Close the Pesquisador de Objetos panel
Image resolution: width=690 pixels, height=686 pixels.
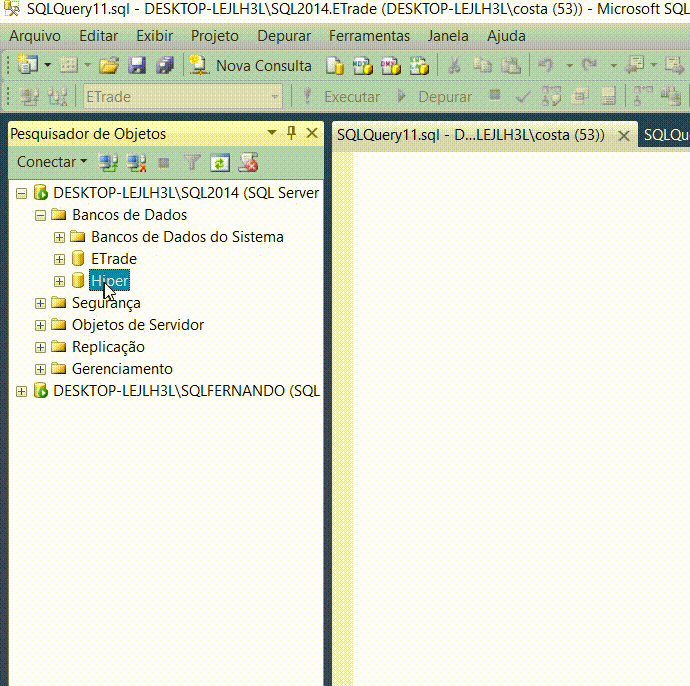point(312,132)
